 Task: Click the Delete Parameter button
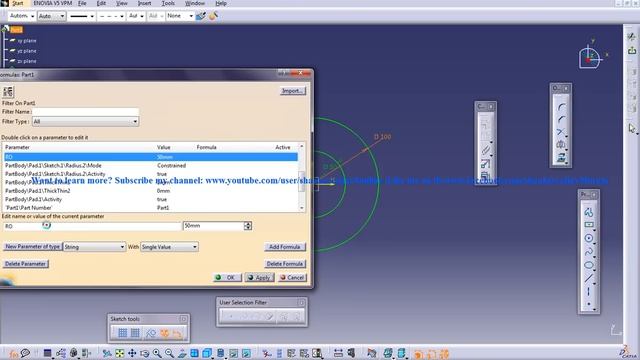(25, 264)
